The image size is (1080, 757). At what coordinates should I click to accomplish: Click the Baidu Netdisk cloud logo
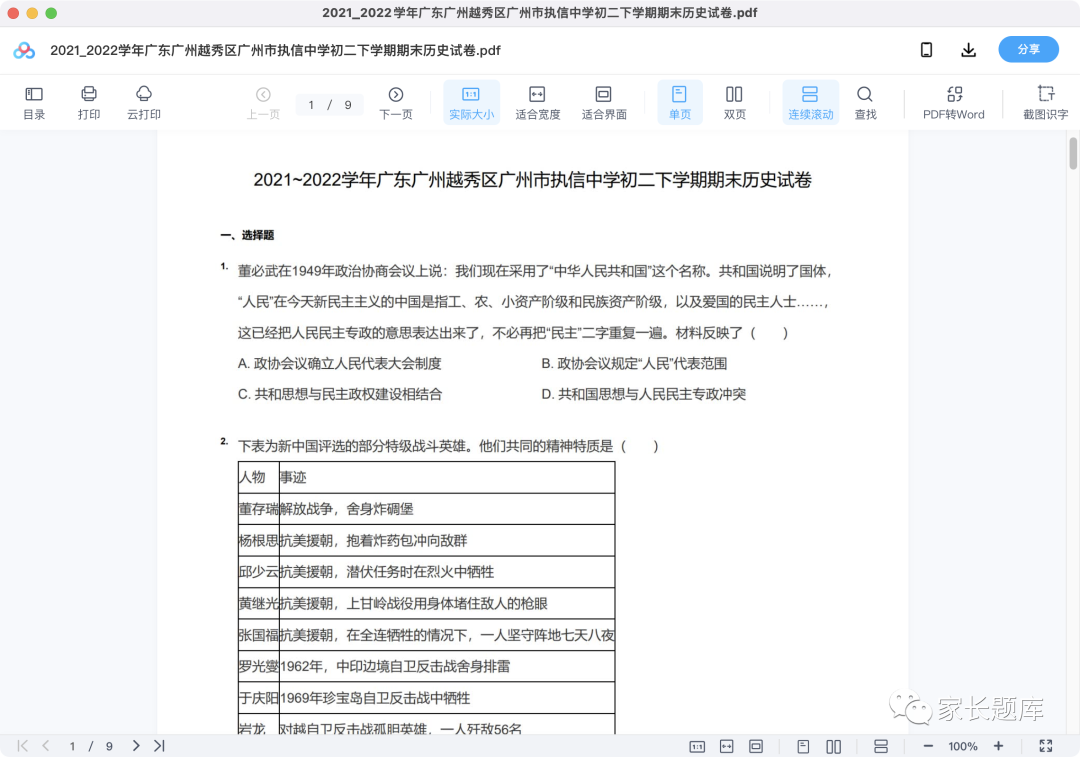[24, 50]
